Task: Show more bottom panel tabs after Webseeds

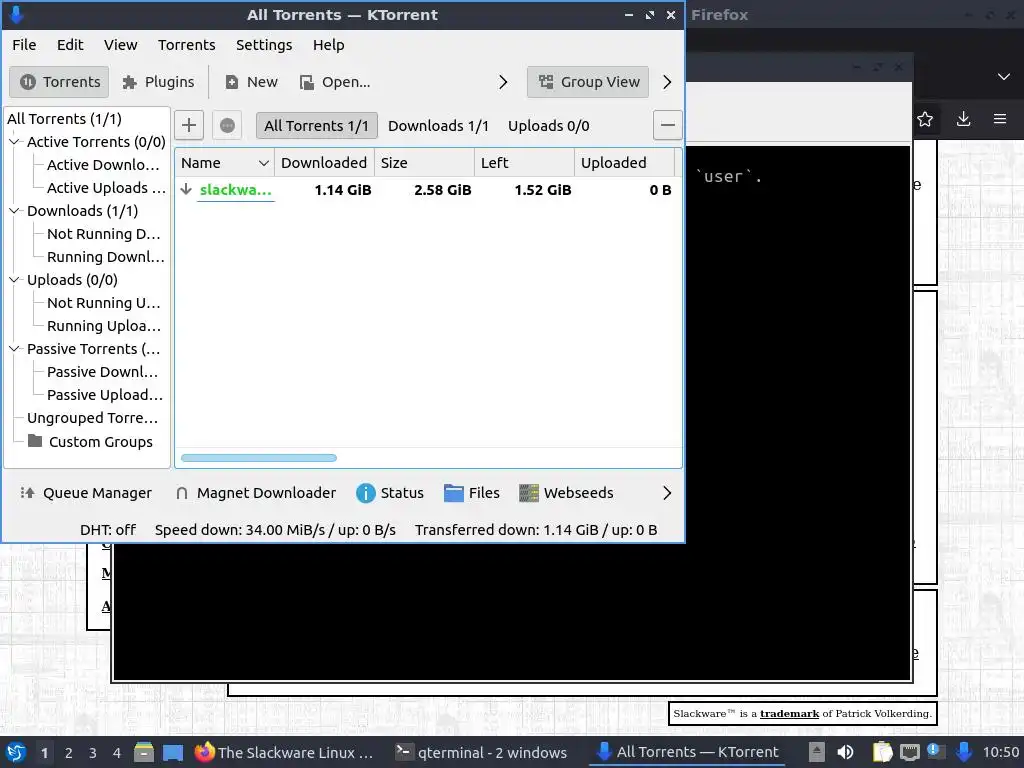Action: [x=667, y=493]
